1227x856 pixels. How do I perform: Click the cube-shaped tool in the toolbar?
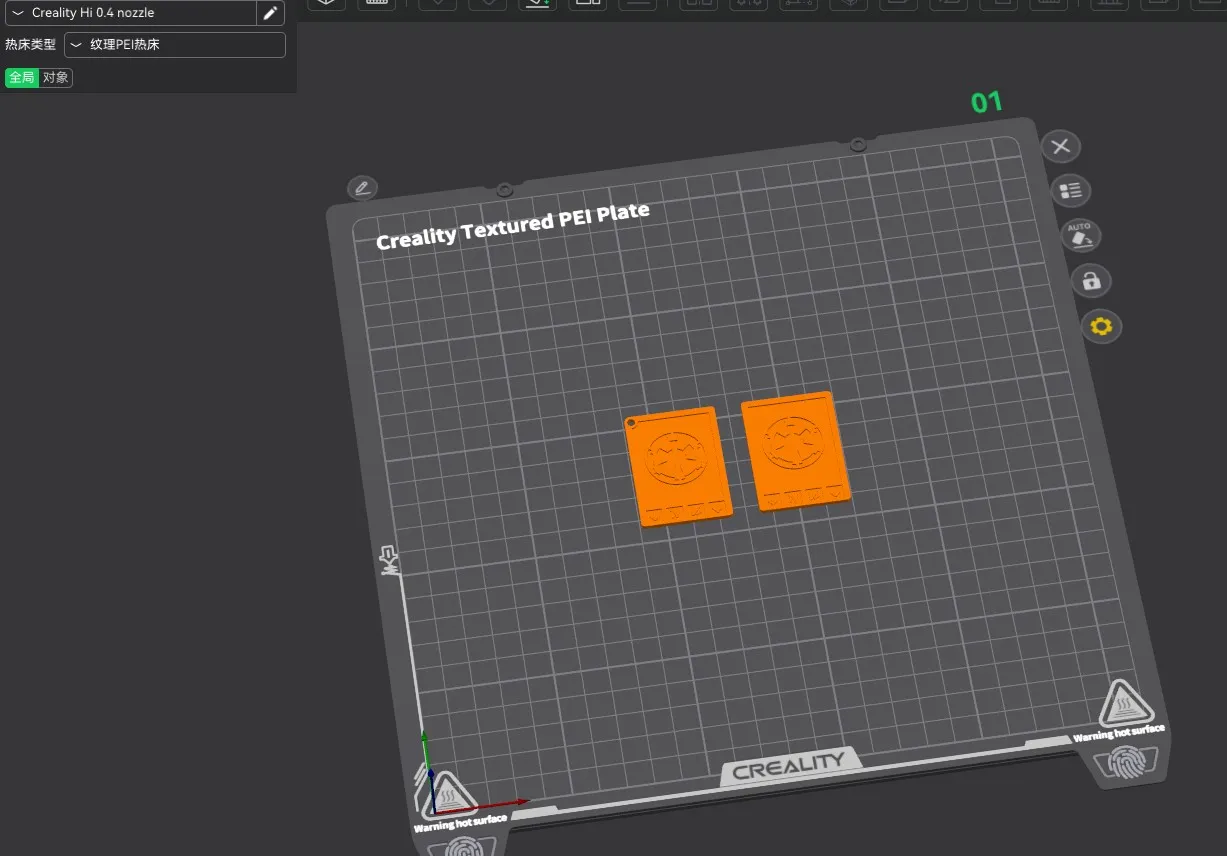click(x=848, y=5)
